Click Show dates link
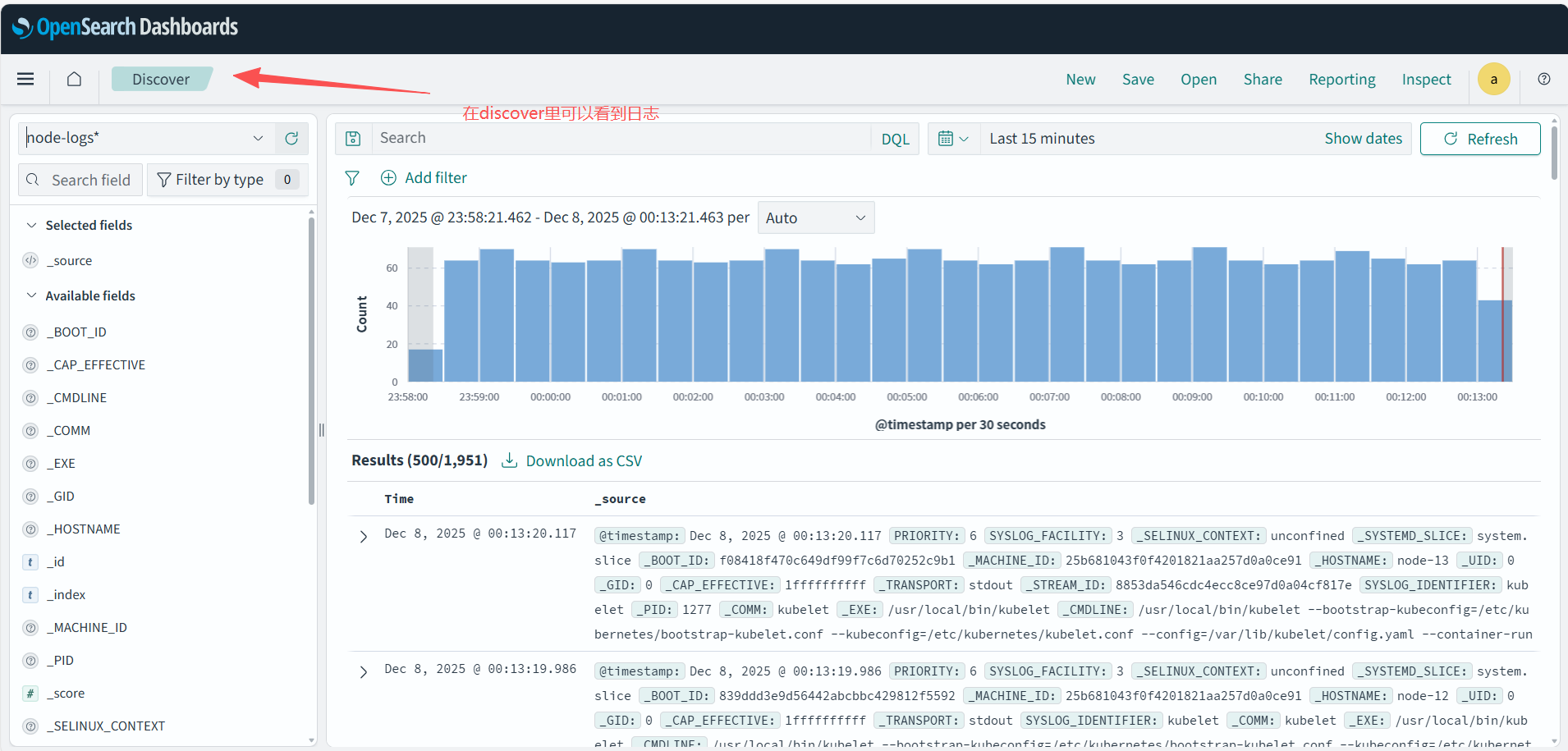The image size is (1568, 751). tap(1363, 139)
